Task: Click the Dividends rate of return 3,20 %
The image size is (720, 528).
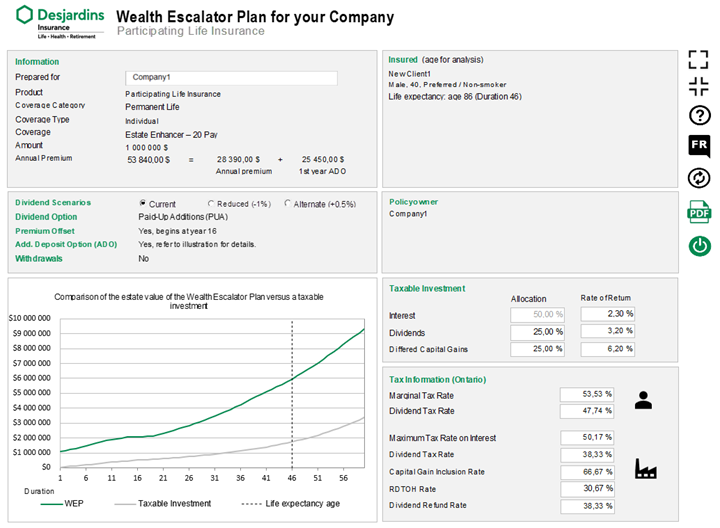Action: pyautogui.click(x=608, y=331)
